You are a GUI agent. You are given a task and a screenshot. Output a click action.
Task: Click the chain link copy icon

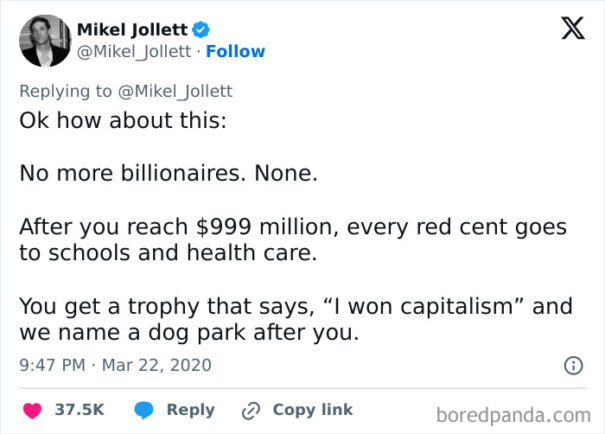[x=251, y=410]
